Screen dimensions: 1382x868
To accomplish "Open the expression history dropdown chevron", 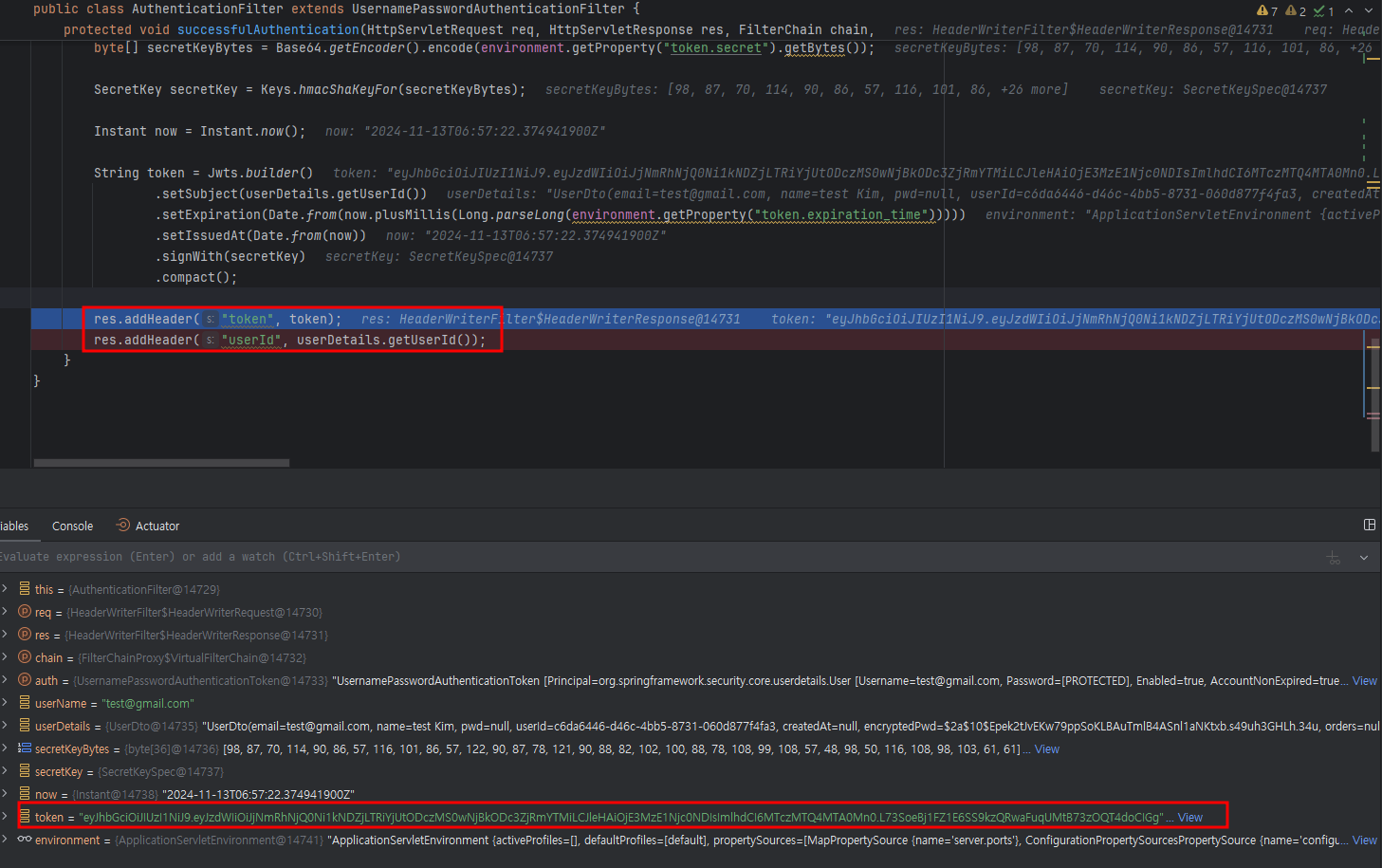I will coord(1364,558).
